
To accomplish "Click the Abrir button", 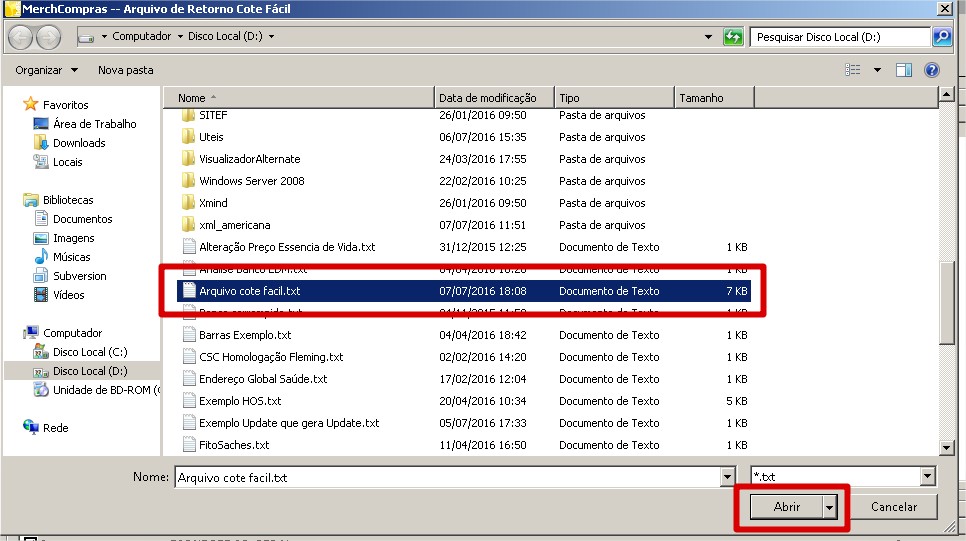I will click(787, 507).
